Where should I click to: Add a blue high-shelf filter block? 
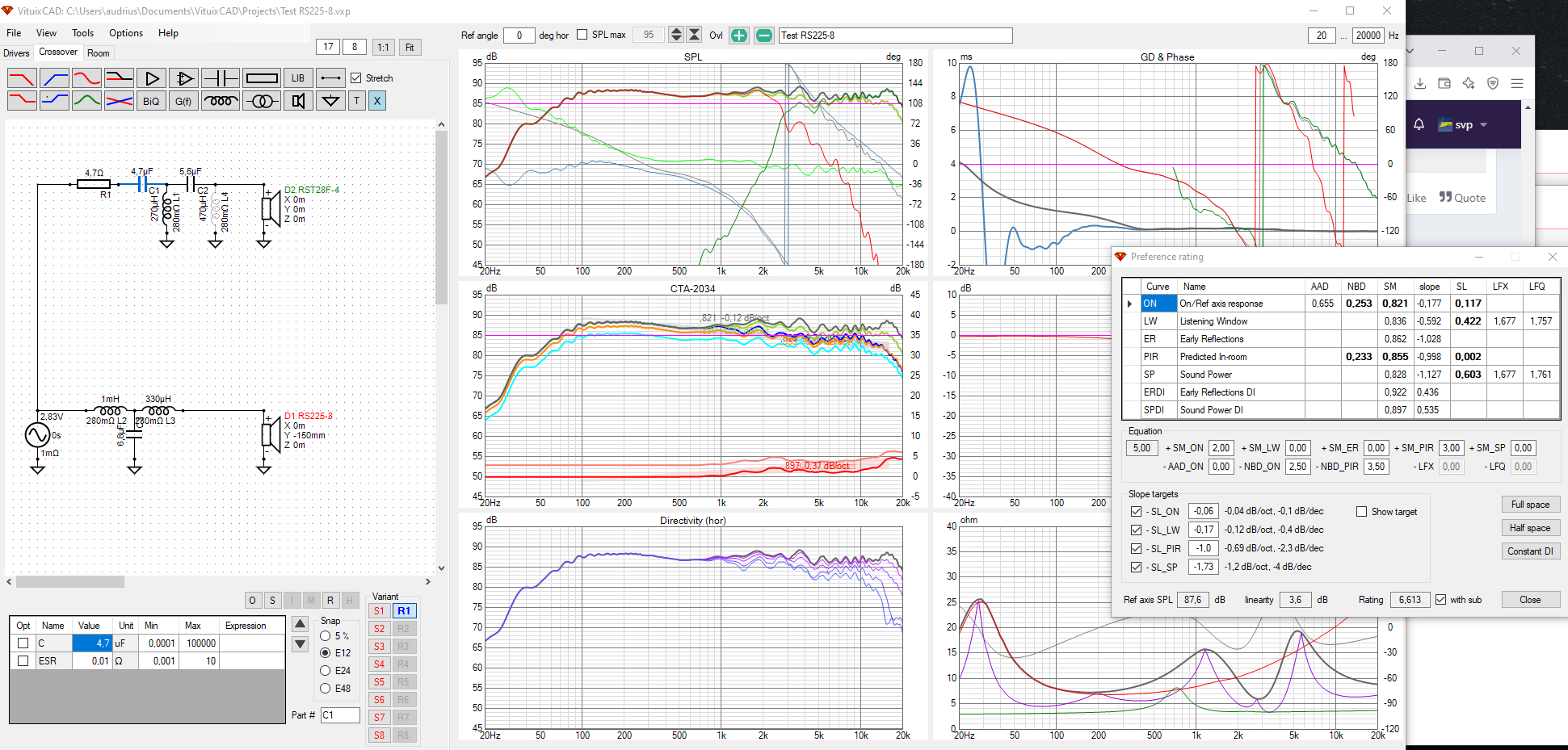(x=54, y=101)
